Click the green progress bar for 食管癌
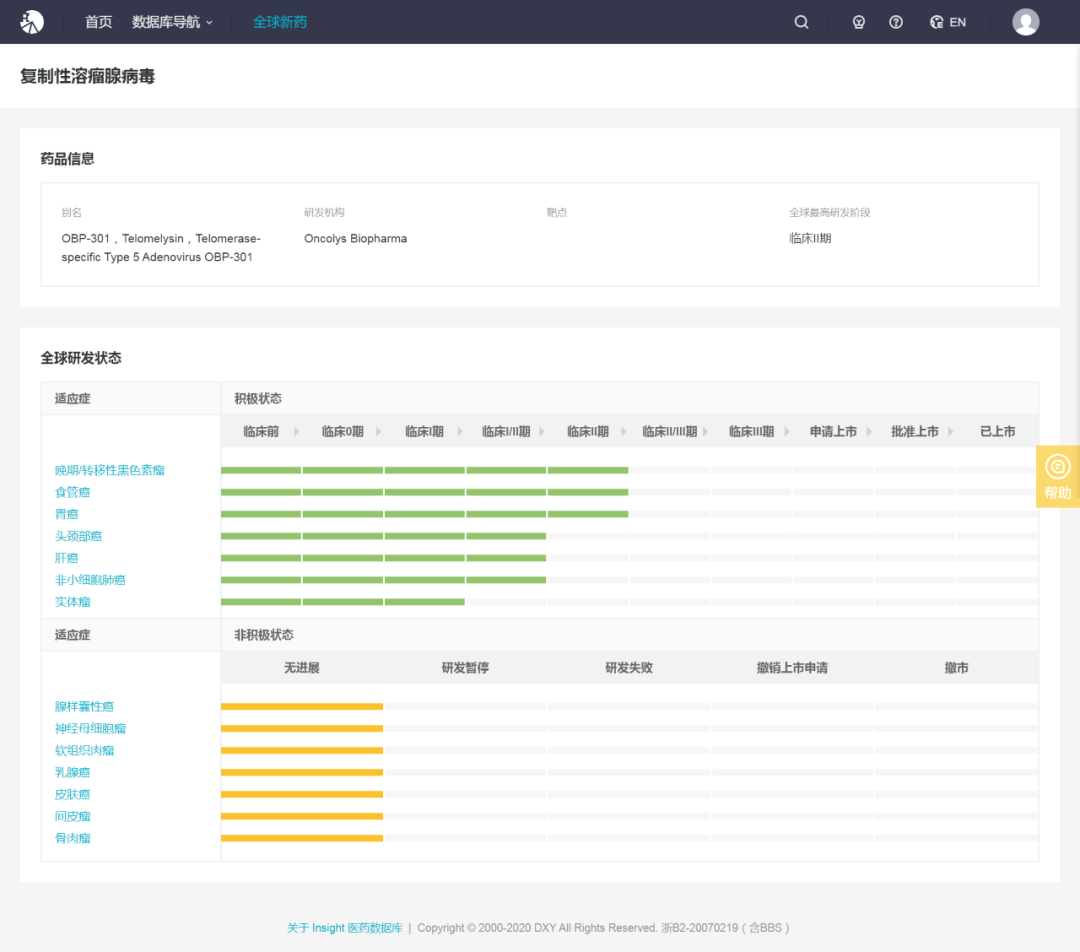Image resolution: width=1080 pixels, height=952 pixels. (x=424, y=493)
